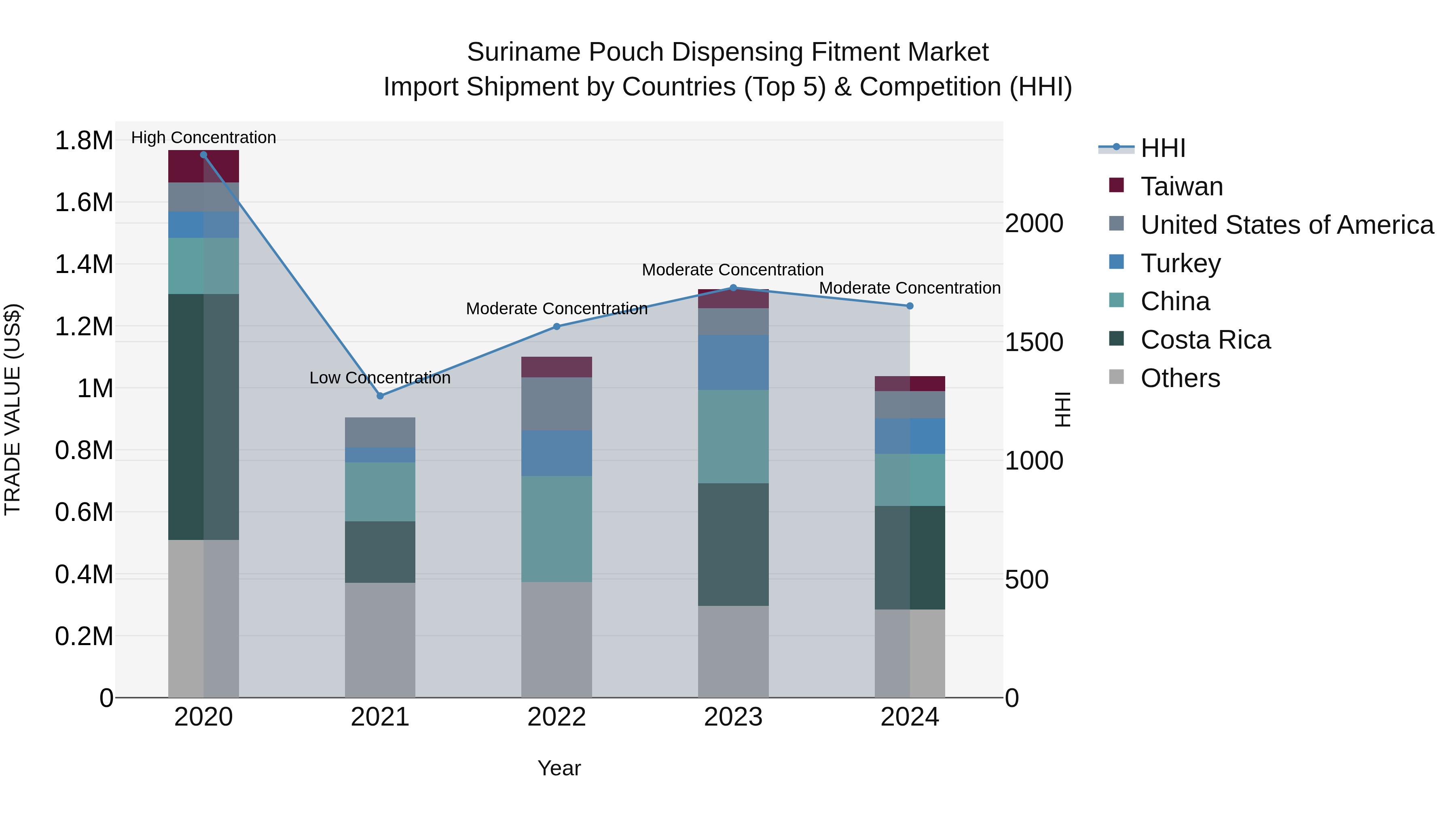The width and height of the screenshot is (1456, 819).
Task: Click the 2024 China bar segment
Action: [x=910, y=480]
